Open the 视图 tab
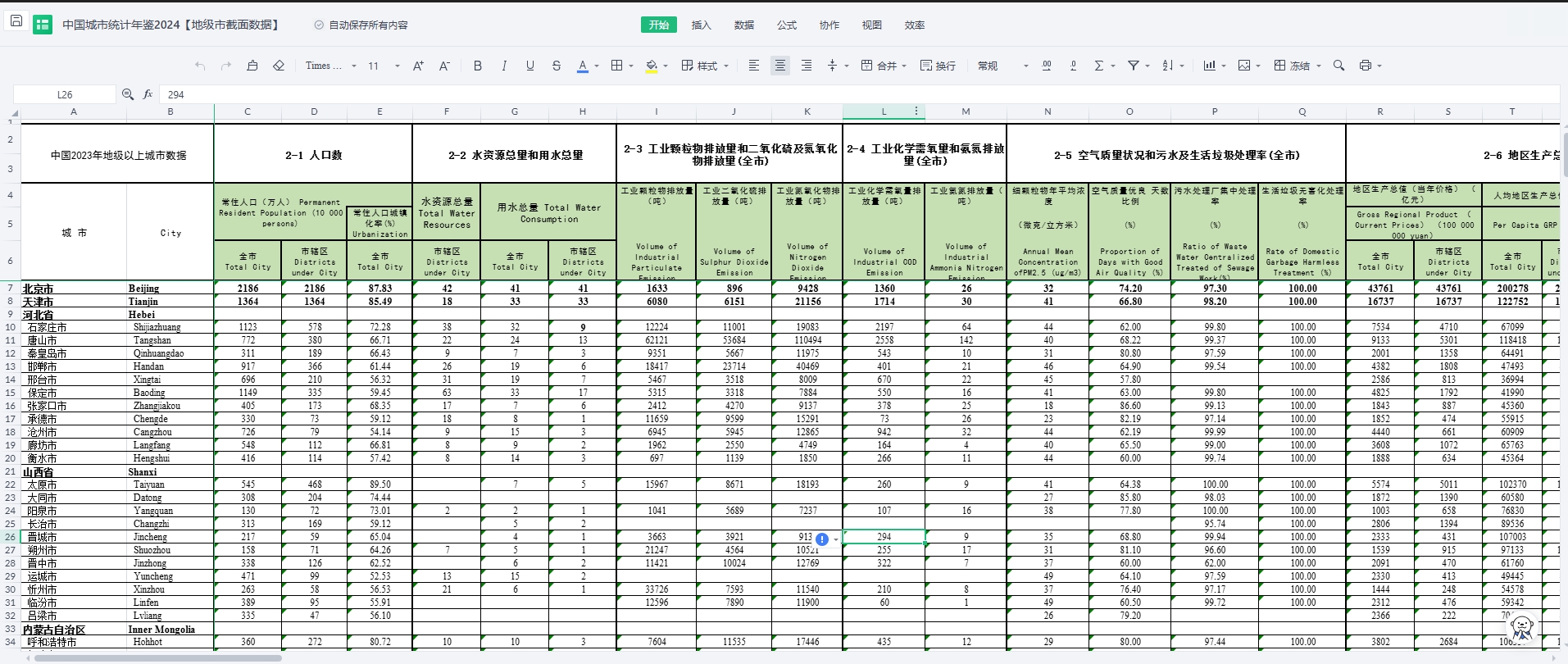 (x=872, y=25)
